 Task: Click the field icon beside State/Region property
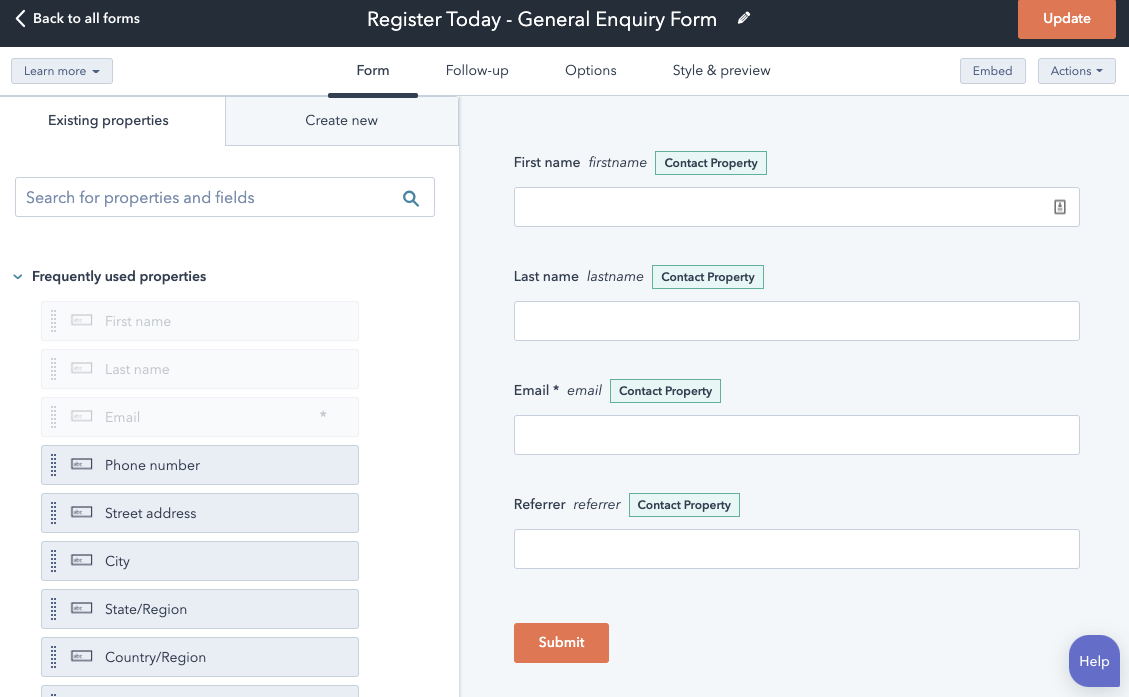(x=81, y=608)
